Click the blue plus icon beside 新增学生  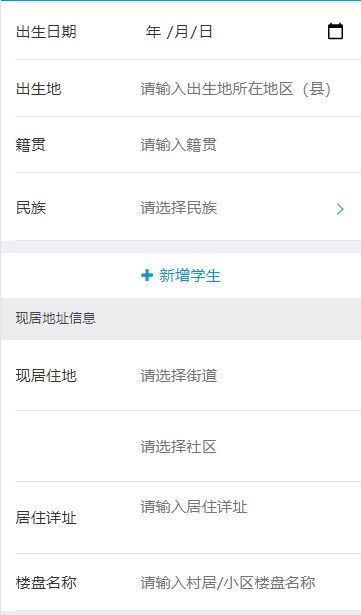[x=147, y=276]
